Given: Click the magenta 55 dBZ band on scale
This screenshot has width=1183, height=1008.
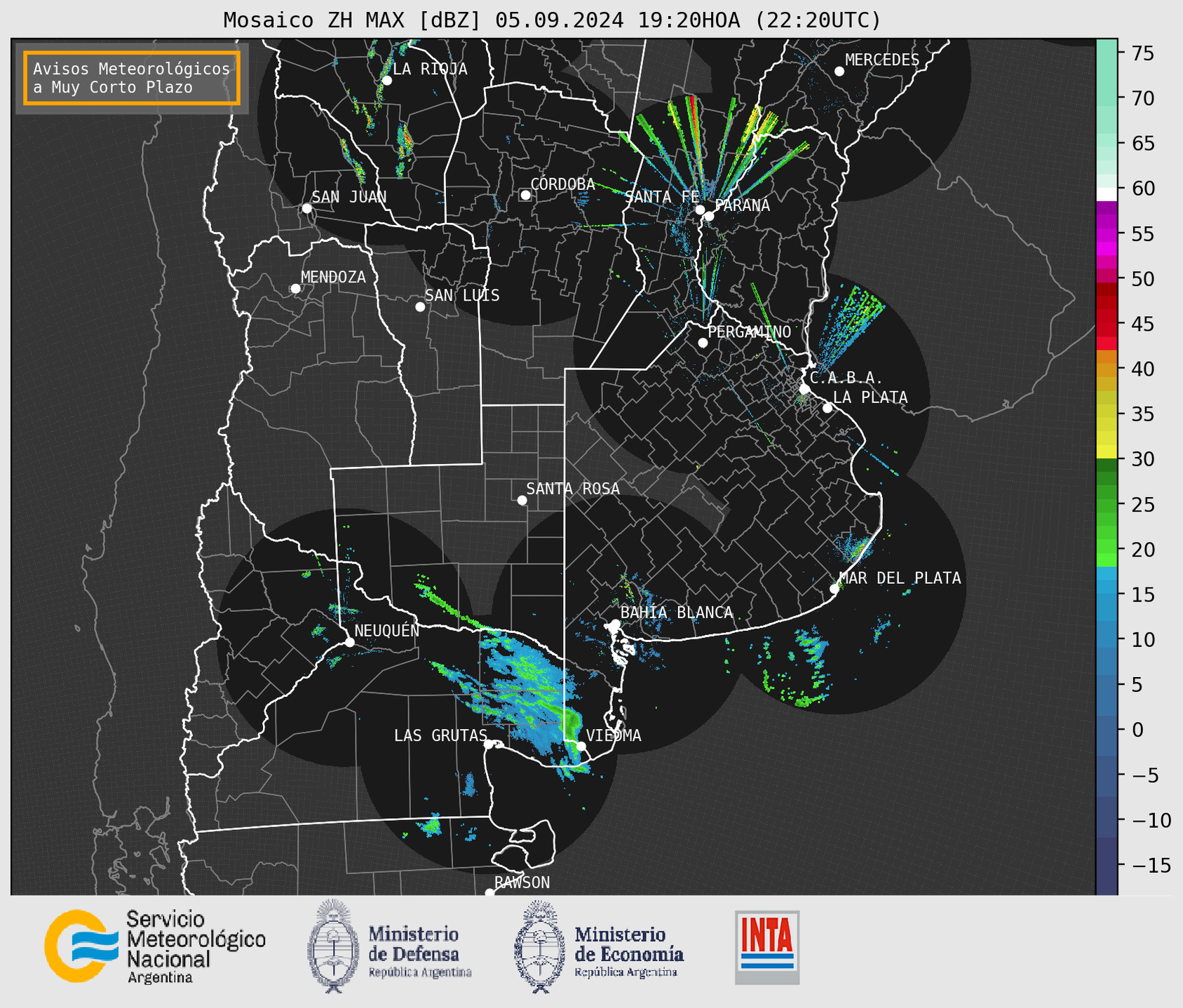Looking at the screenshot, I should click(x=1107, y=233).
